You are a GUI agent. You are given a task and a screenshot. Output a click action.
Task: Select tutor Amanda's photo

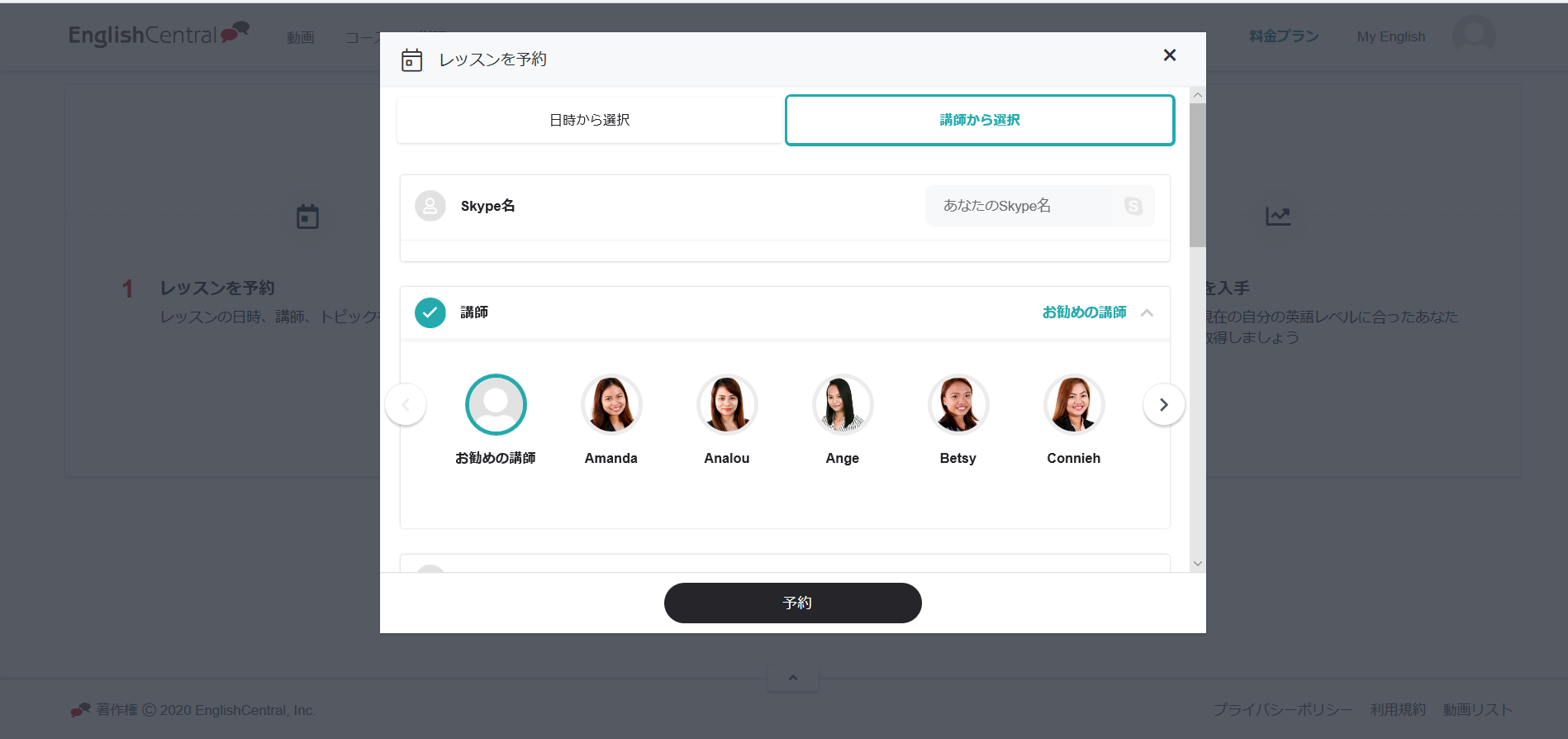(x=611, y=405)
